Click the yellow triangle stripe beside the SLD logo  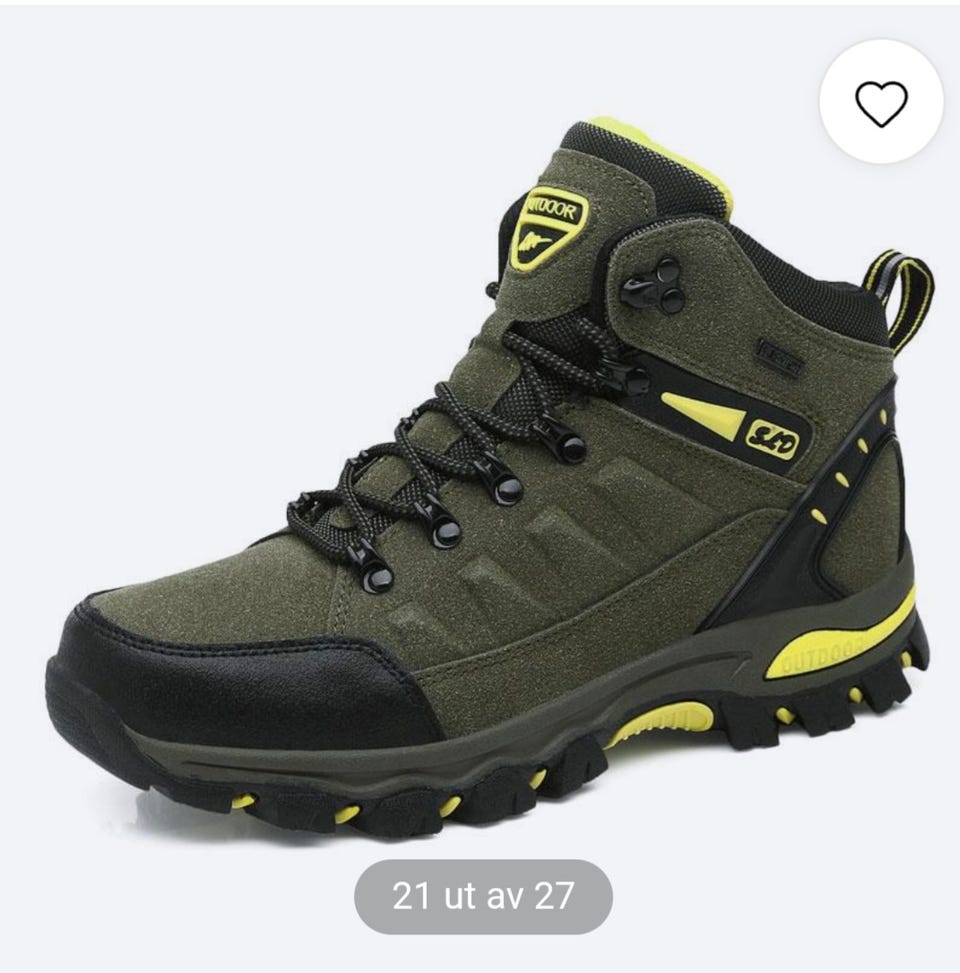702,416
